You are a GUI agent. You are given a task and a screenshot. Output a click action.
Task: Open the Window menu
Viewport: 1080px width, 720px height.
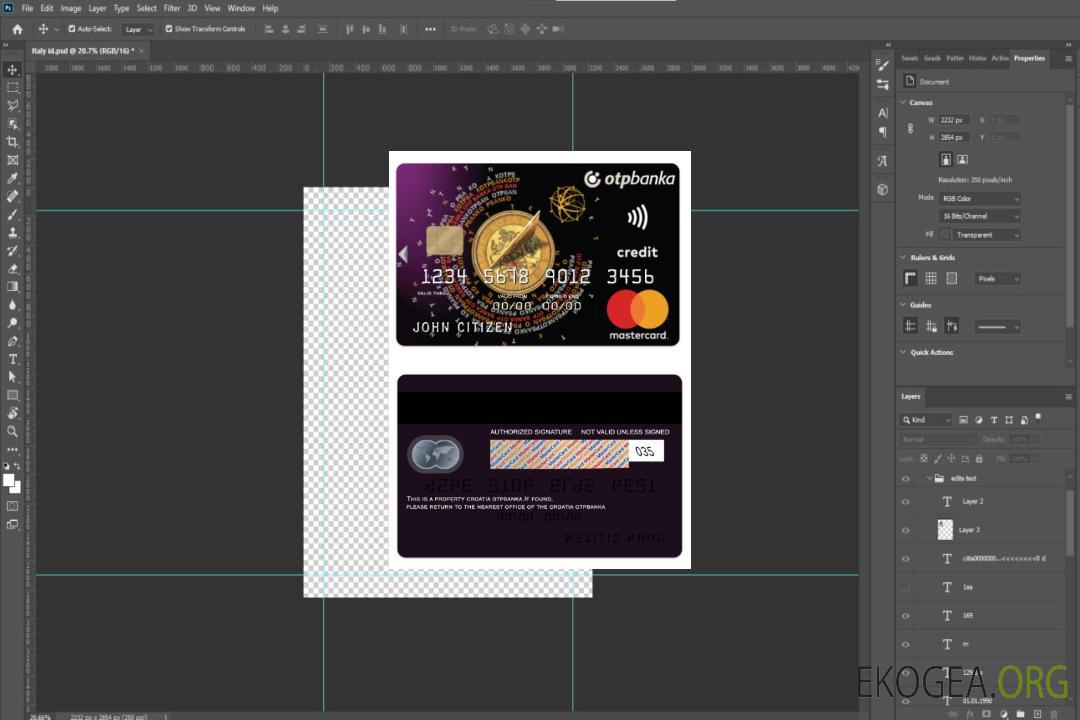(x=241, y=8)
